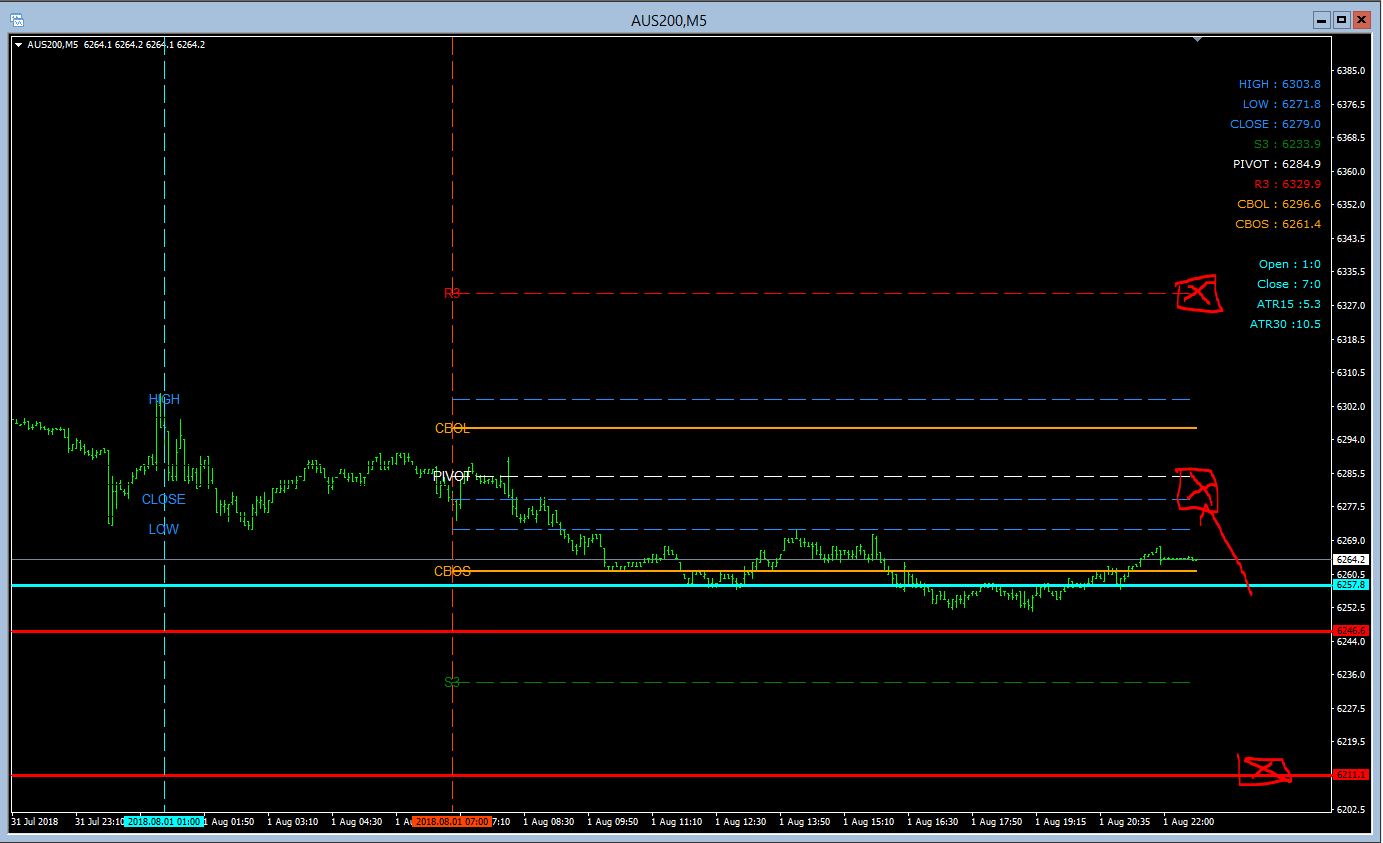Screen dimensions: 1383x843
Task: Click the red price tag 6211.1
Action: [x=1352, y=775]
